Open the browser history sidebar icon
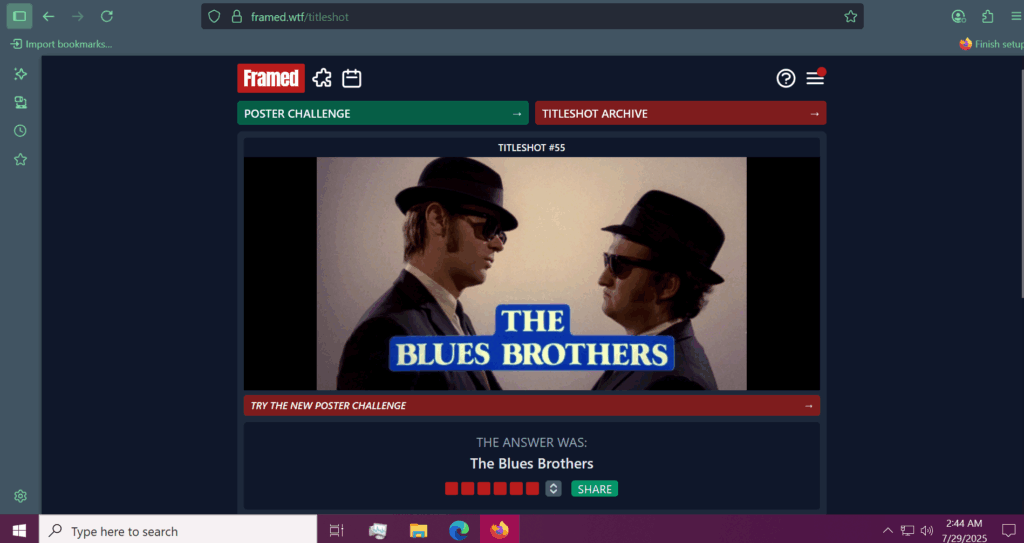The width and height of the screenshot is (1024, 543). [20, 131]
